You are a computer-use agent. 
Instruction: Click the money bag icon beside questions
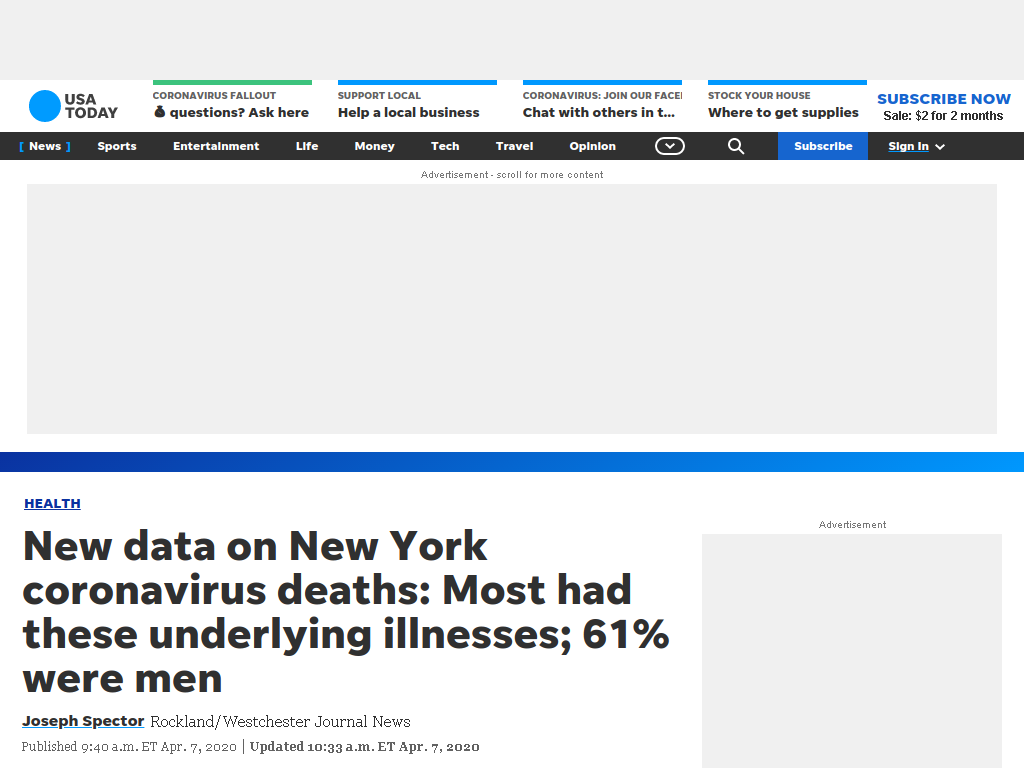(159, 112)
